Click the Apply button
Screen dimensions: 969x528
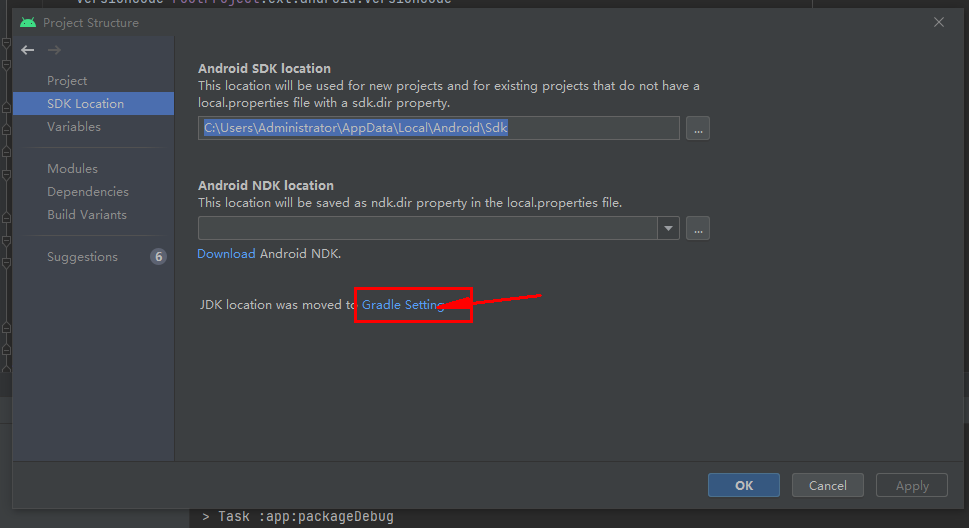(912, 485)
